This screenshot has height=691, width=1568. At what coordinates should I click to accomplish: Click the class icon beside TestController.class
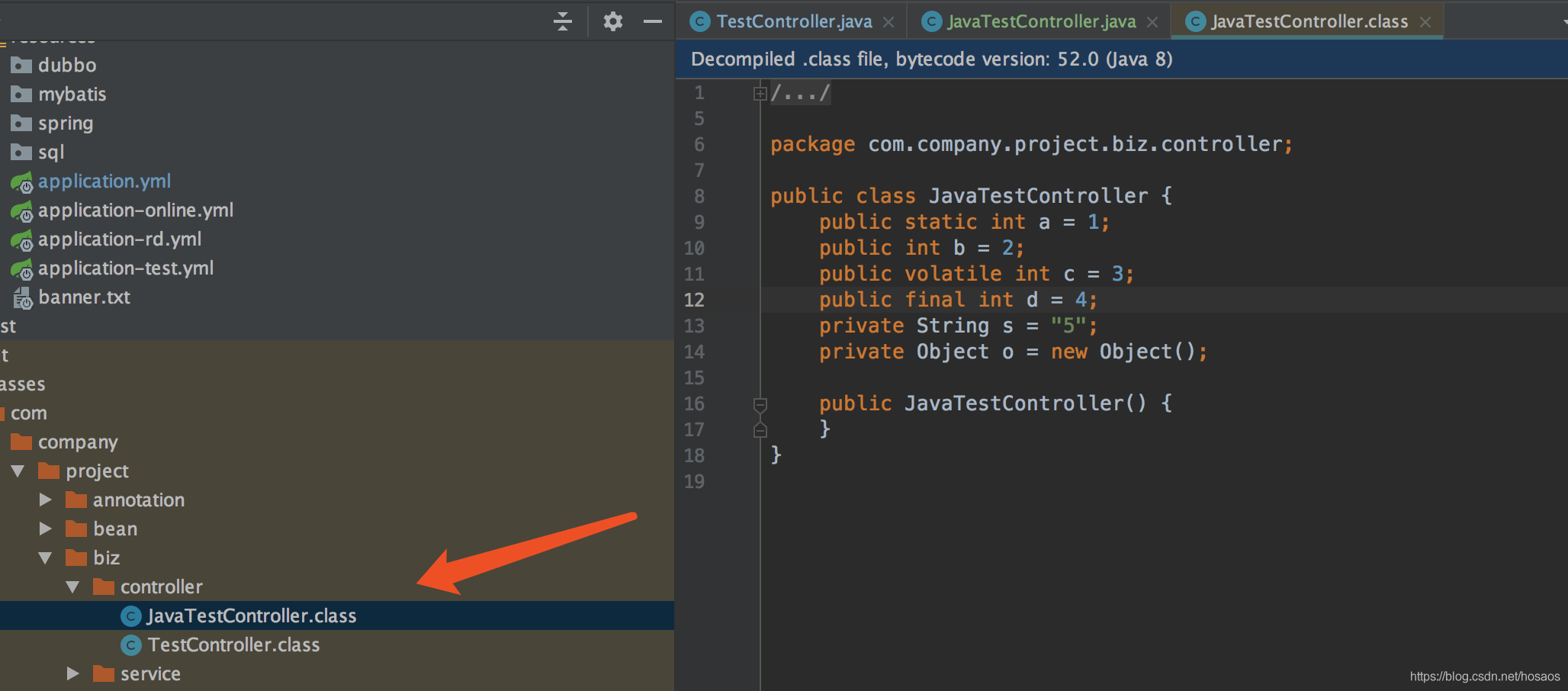click(131, 645)
